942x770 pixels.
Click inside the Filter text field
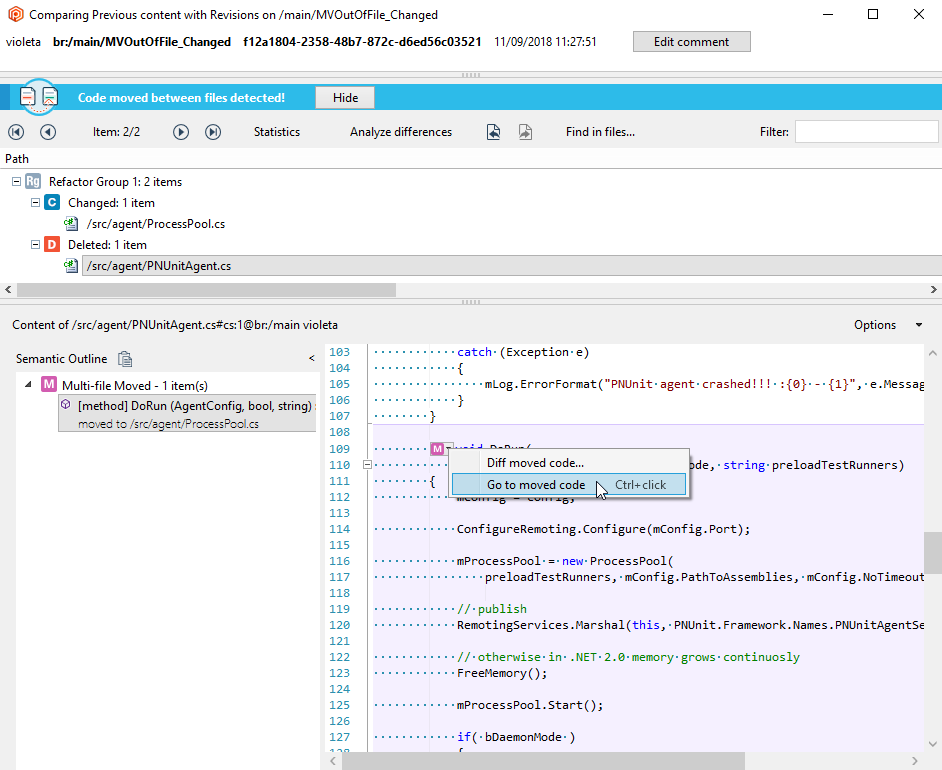(x=866, y=130)
